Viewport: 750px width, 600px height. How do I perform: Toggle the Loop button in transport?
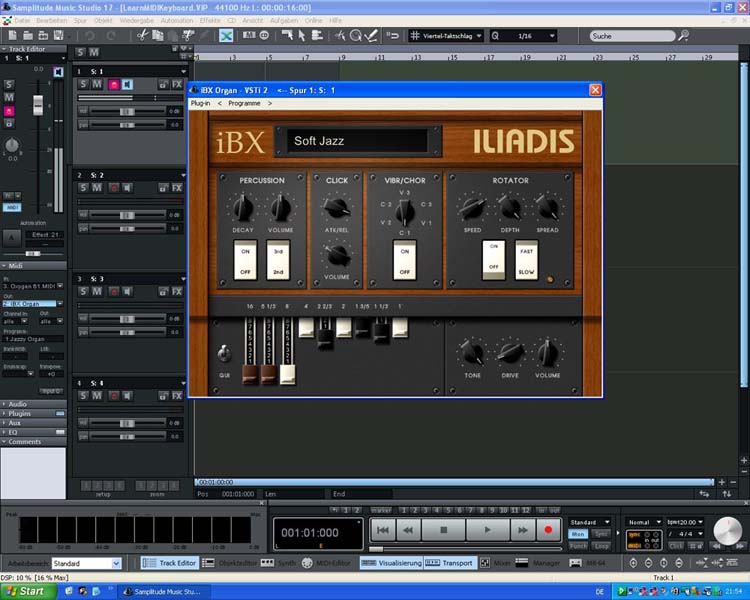[601, 545]
